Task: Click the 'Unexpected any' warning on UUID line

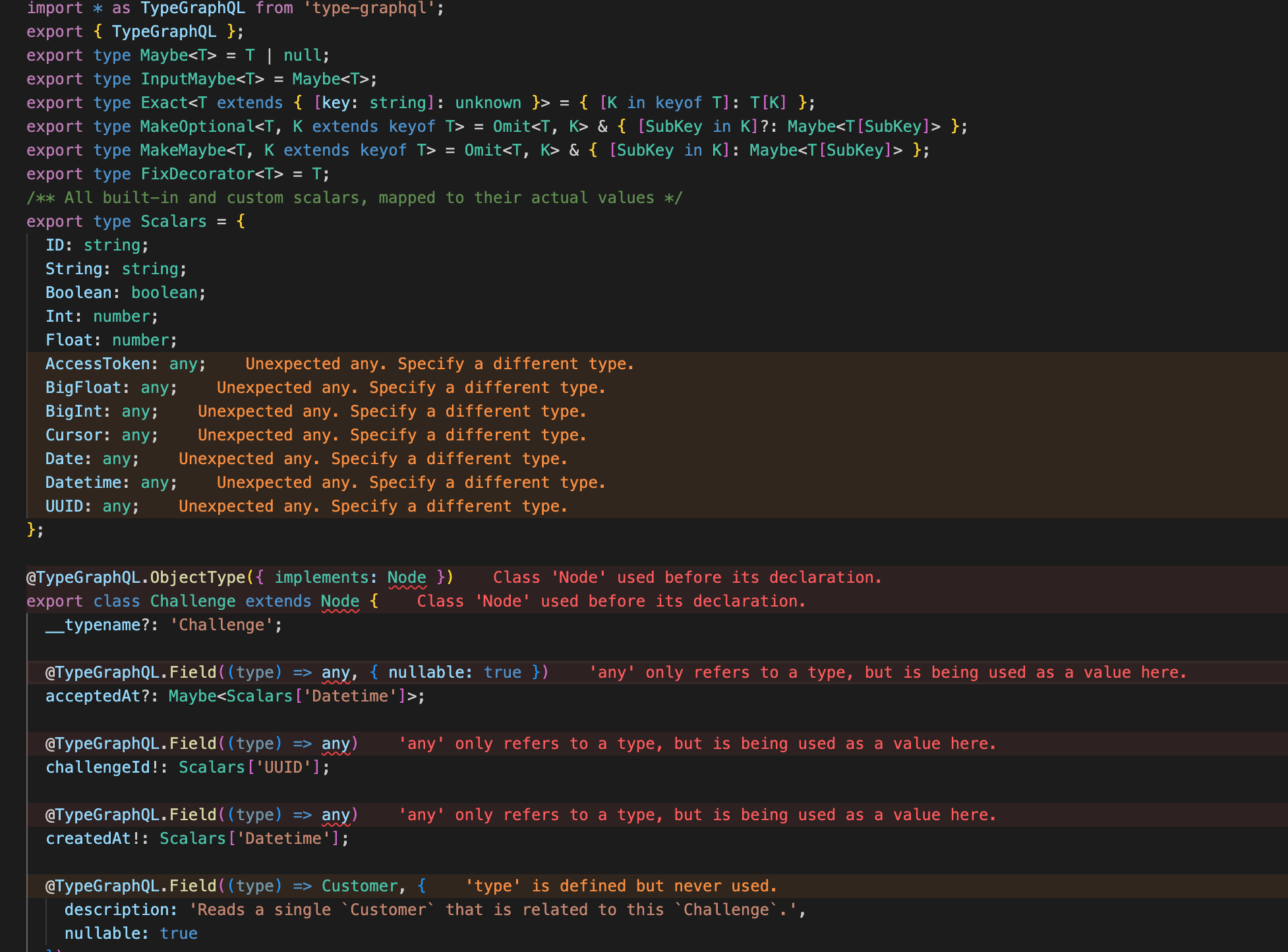Action: [373, 506]
